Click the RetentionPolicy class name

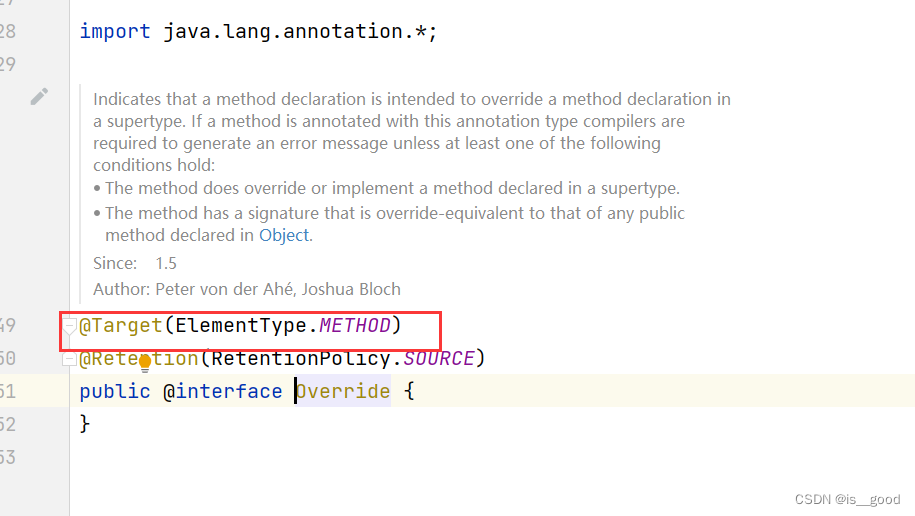(x=301, y=358)
